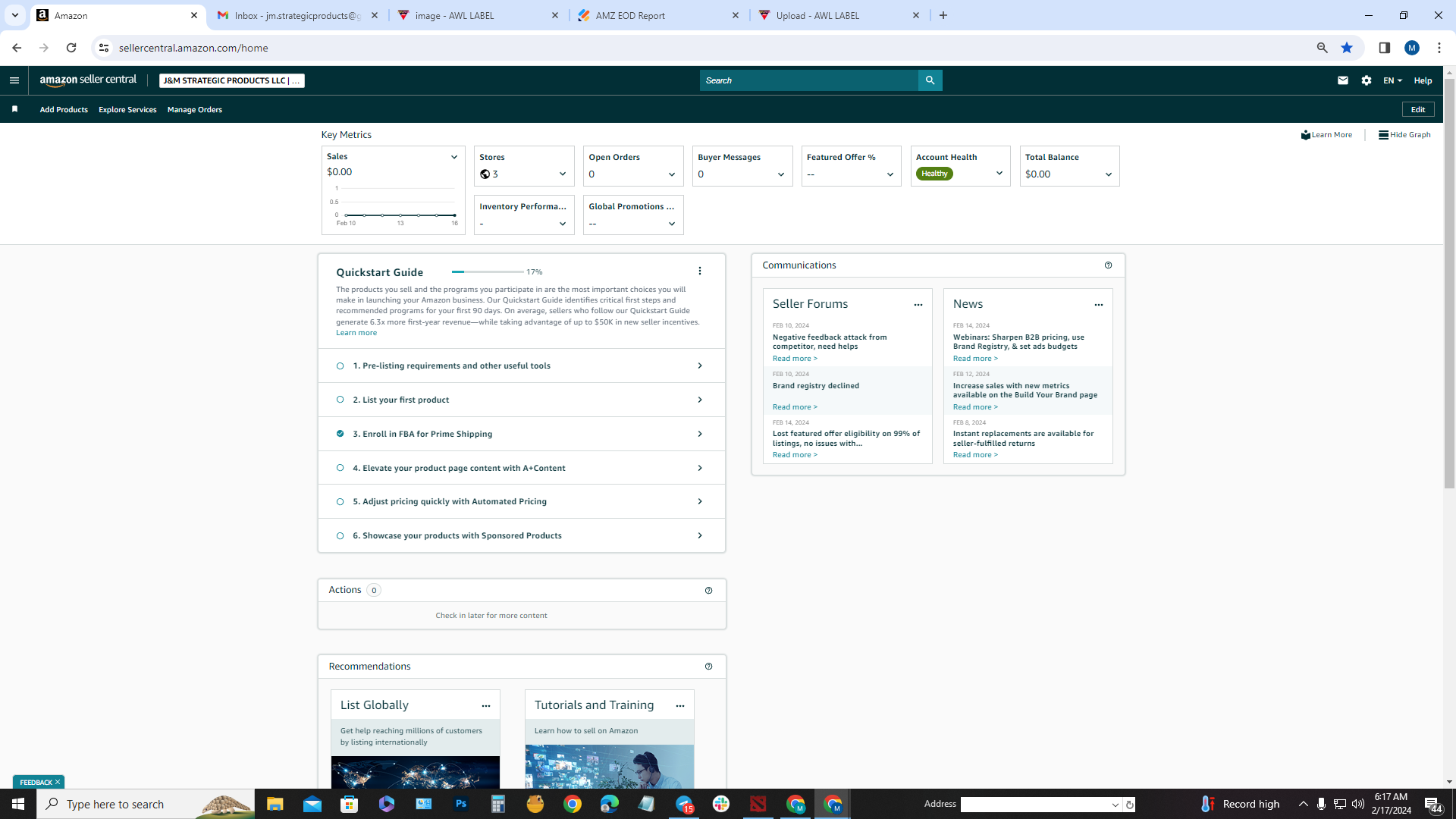
Task: Expand the Featured Offer % dropdown
Action: pos(890,174)
